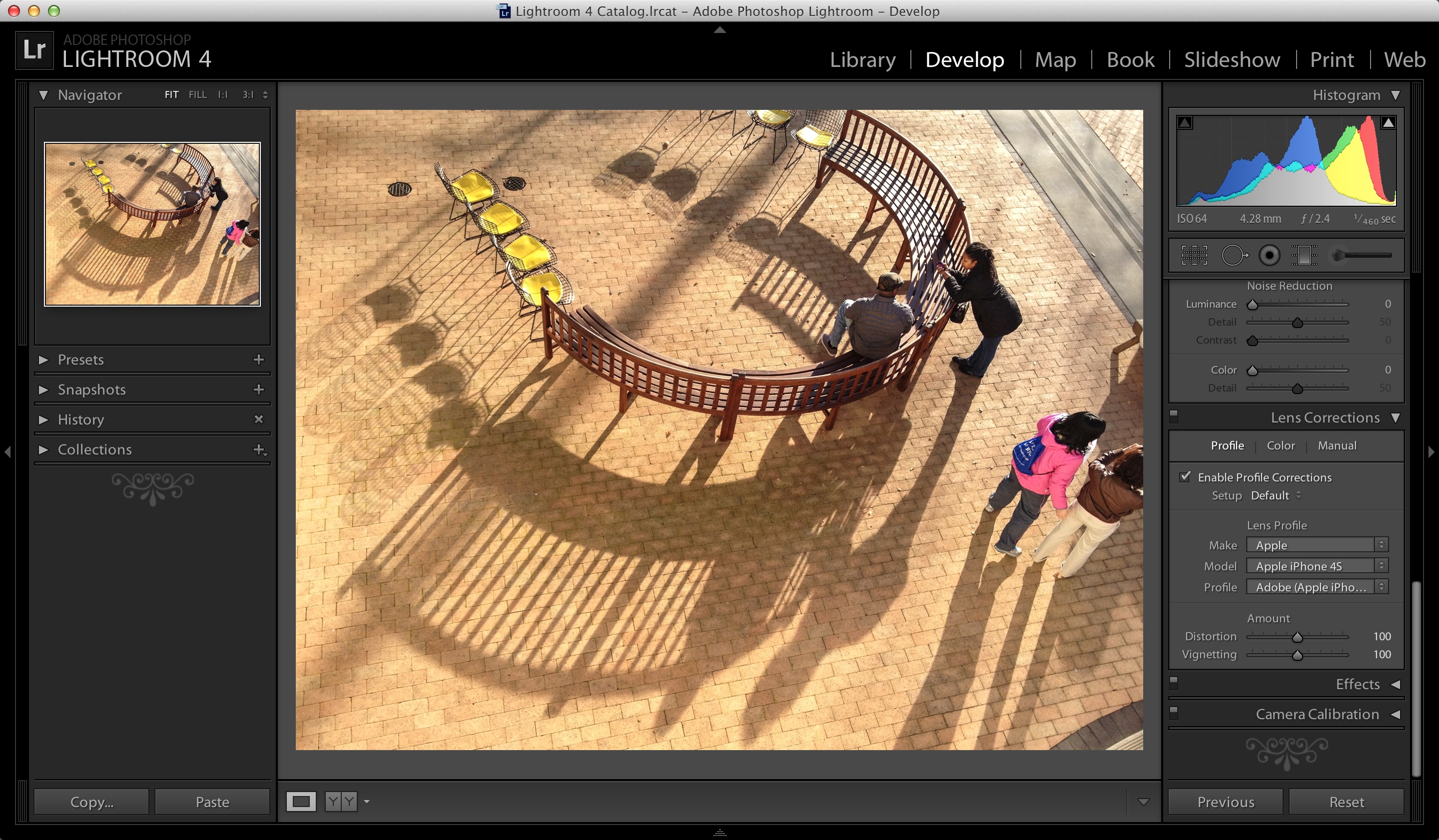
Task: Select the Spot Removal tool
Action: pos(1234,255)
